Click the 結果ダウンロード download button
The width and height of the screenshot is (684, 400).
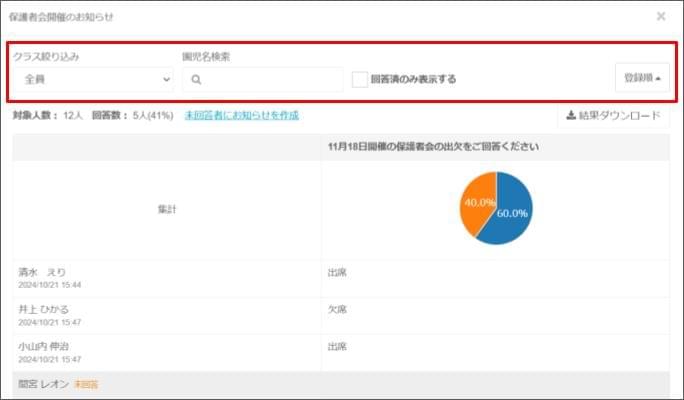pyautogui.click(x=613, y=115)
